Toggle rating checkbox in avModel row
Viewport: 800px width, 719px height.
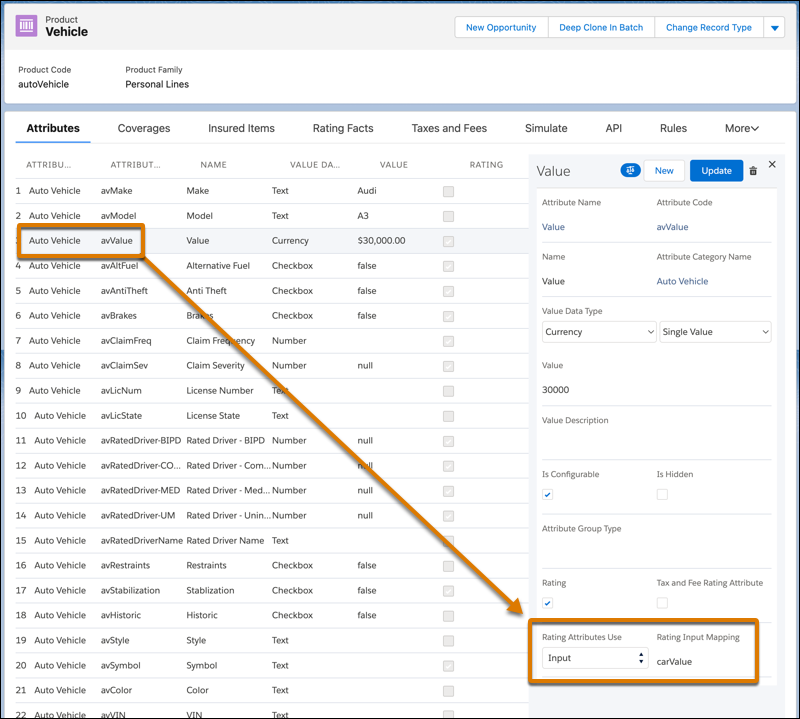pyautogui.click(x=448, y=216)
